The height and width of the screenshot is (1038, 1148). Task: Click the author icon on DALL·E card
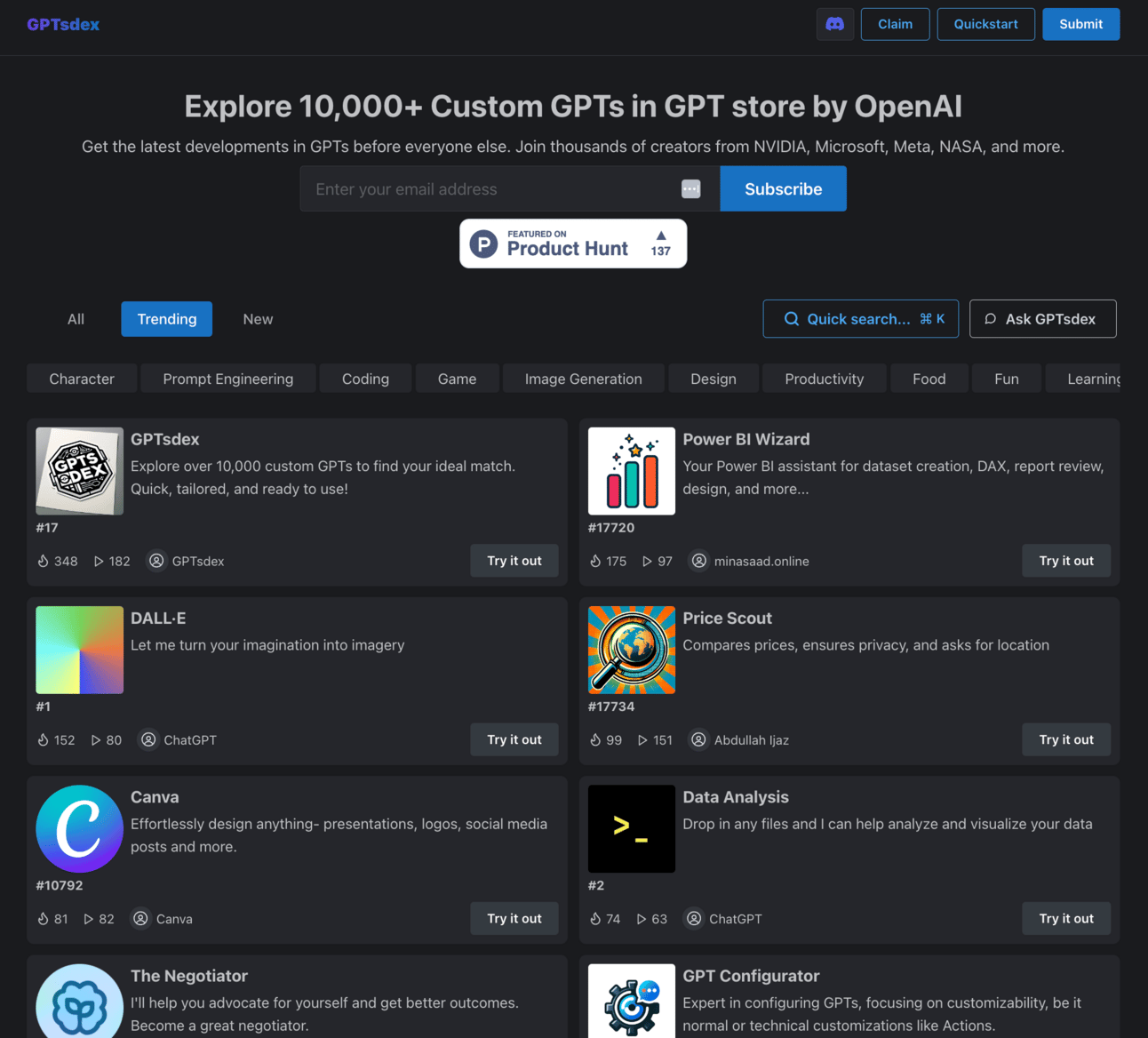148,739
